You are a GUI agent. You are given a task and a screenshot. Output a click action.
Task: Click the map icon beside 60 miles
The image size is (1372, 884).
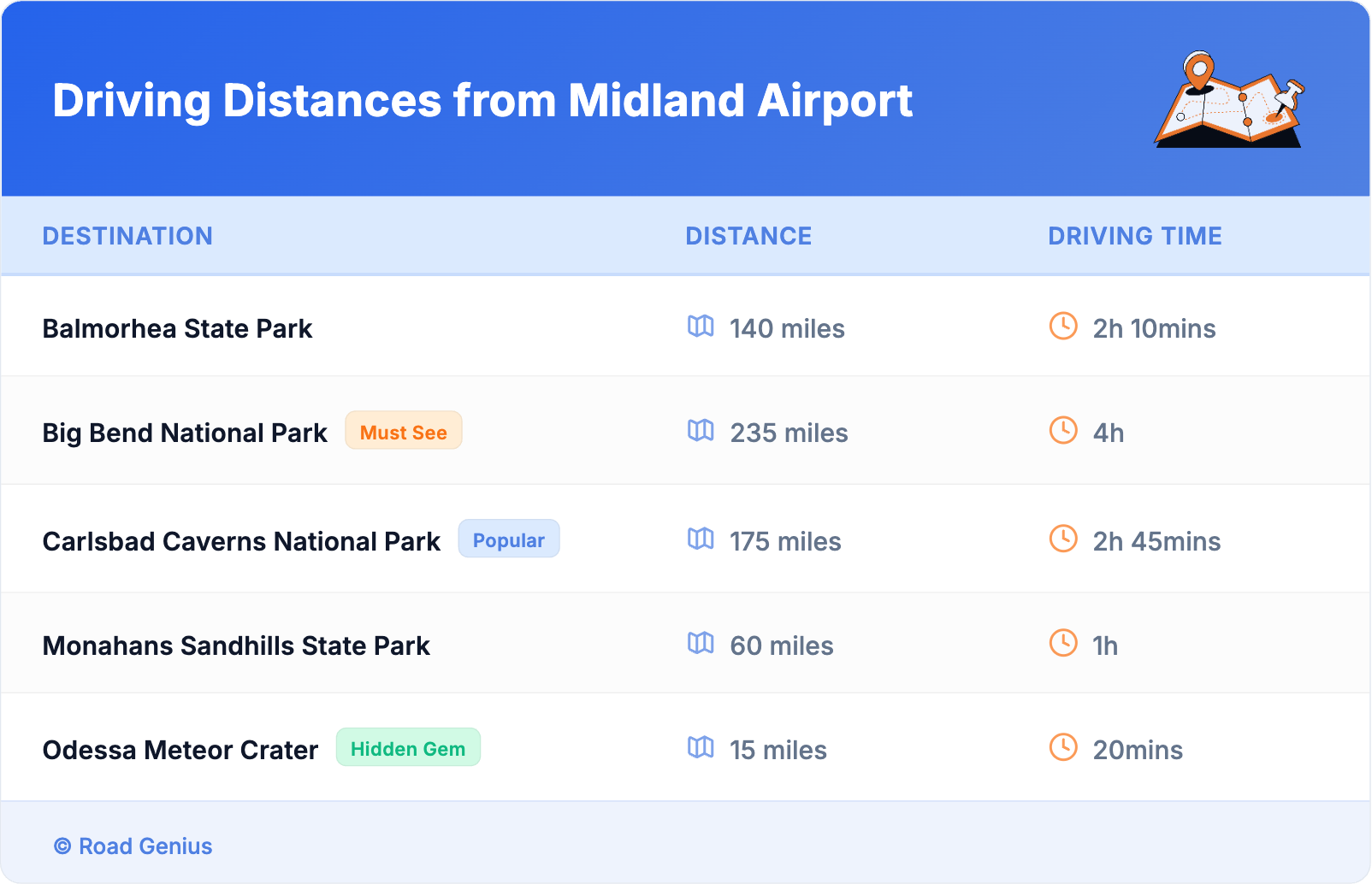pyautogui.click(x=701, y=643)
